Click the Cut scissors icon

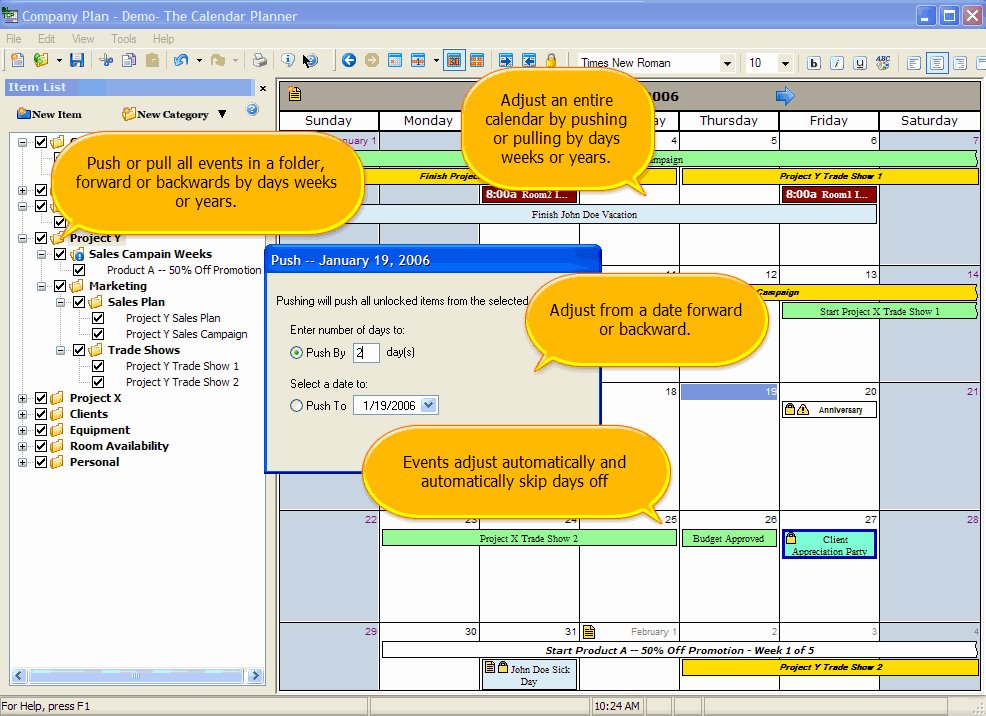point(106,60)
